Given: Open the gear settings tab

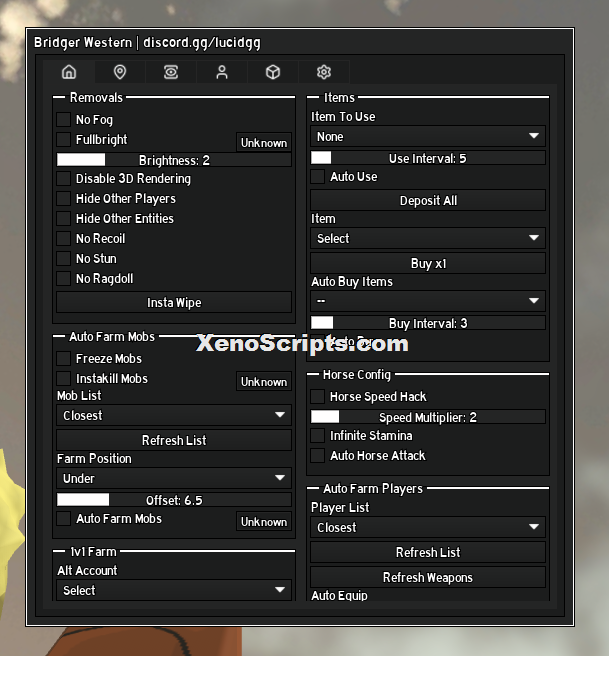Looking at the screenshot, I should pyautogui.click(x=324, y=72).
